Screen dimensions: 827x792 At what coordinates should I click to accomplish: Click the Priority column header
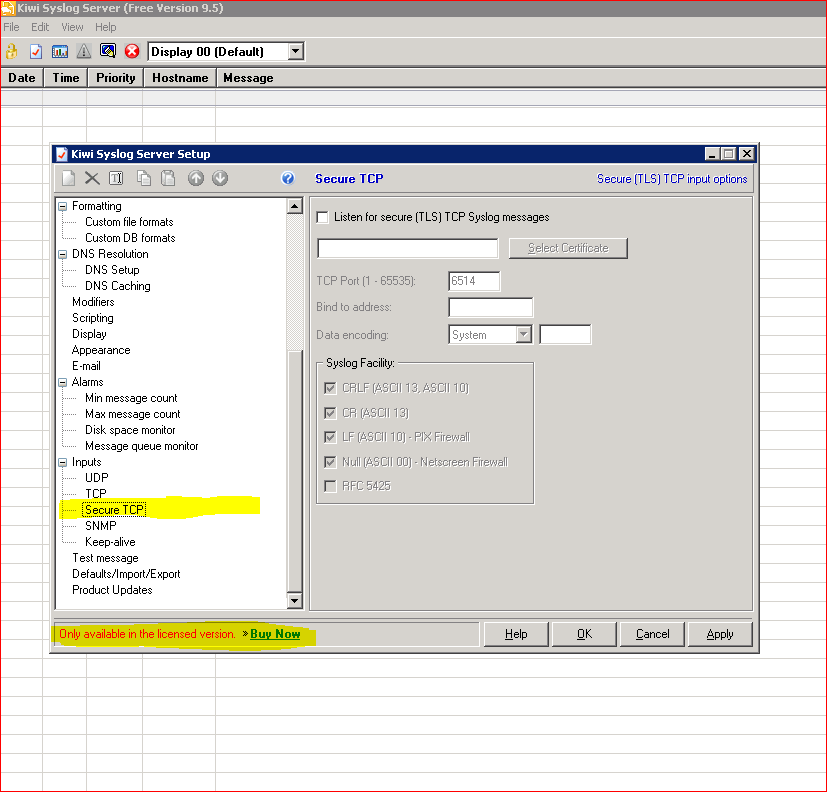116,78
